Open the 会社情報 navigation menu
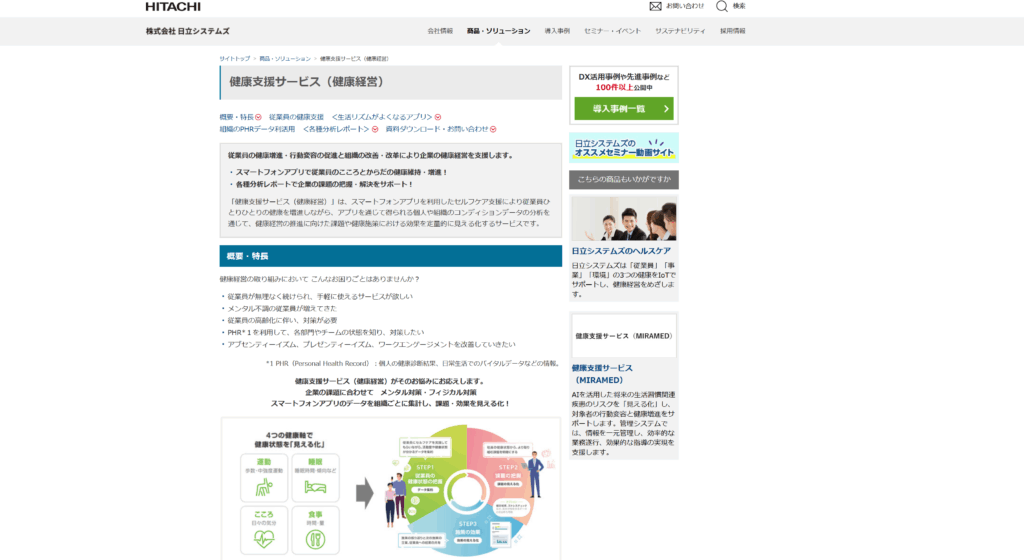The image size is (1024, 560). [x=440, y=31]
